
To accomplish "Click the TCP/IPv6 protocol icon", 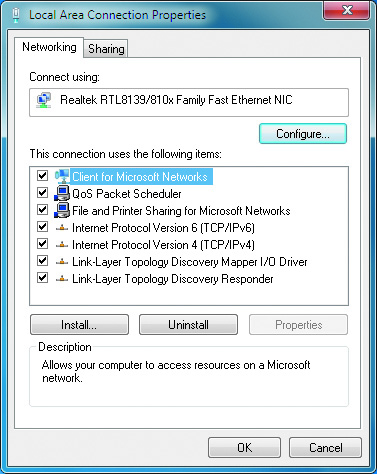I will click(62, 228).
